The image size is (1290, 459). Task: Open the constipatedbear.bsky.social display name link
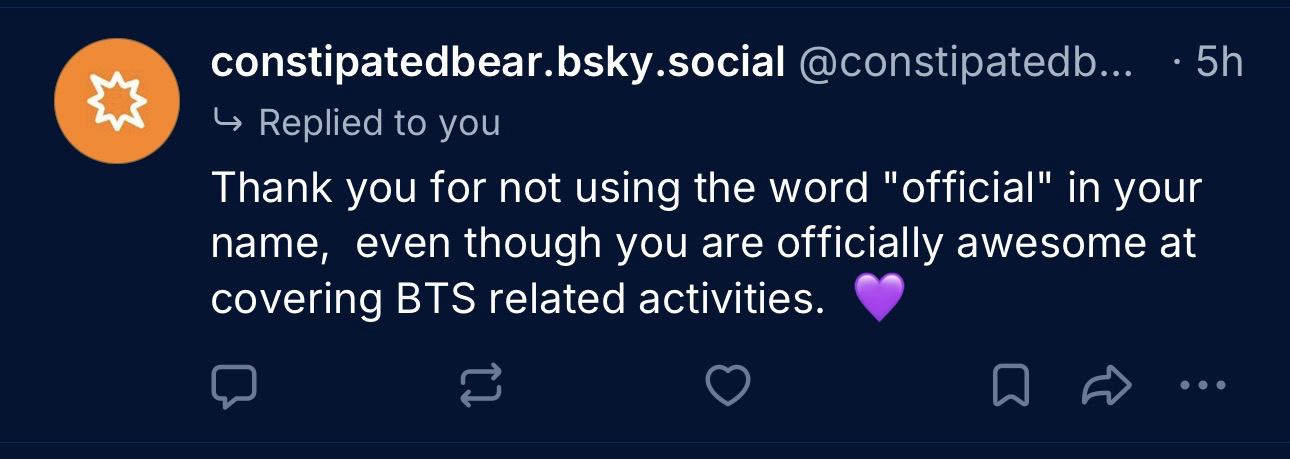(497, 64)
